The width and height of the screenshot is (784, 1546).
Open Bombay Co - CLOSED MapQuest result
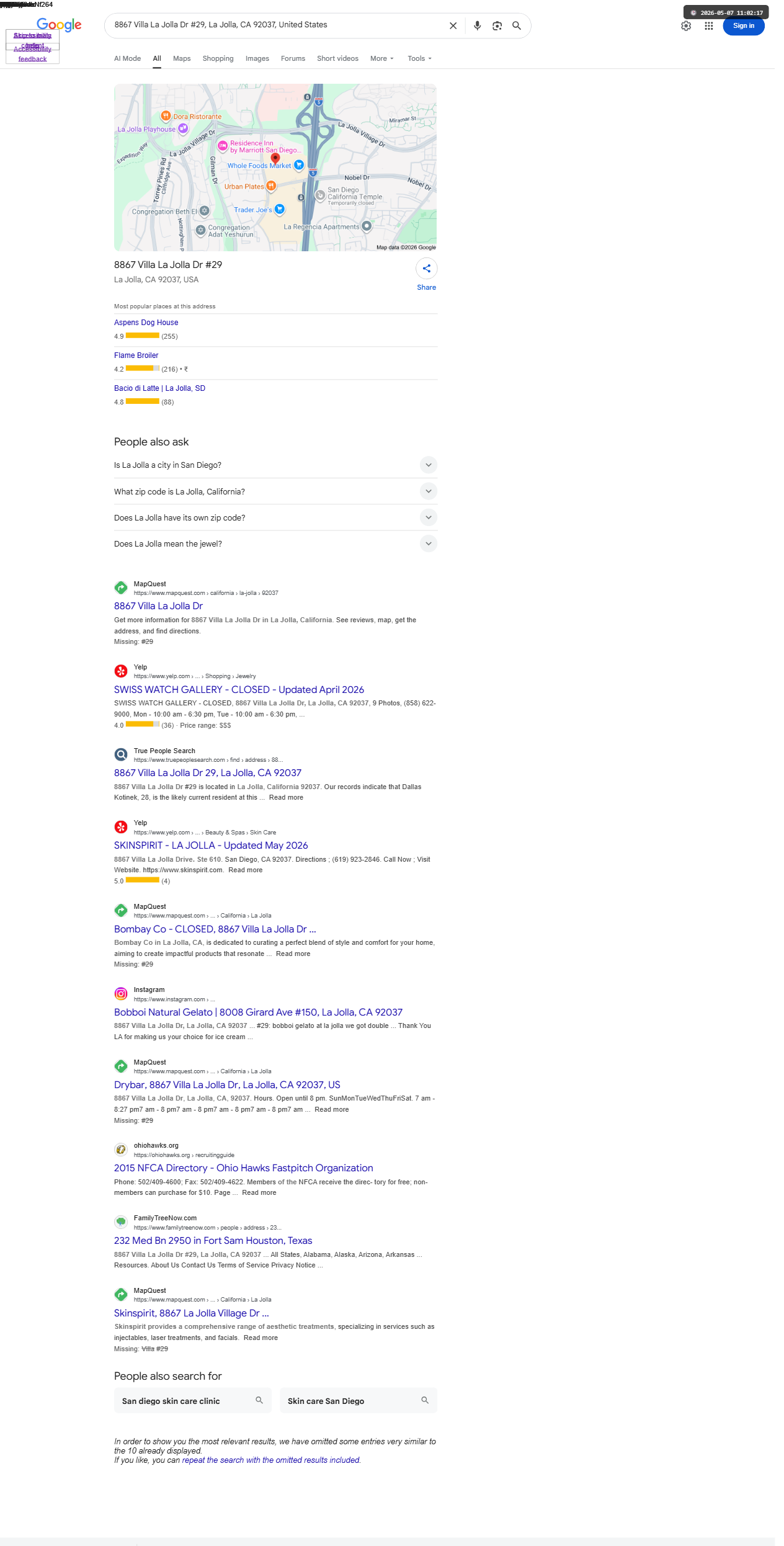[215, 929]
